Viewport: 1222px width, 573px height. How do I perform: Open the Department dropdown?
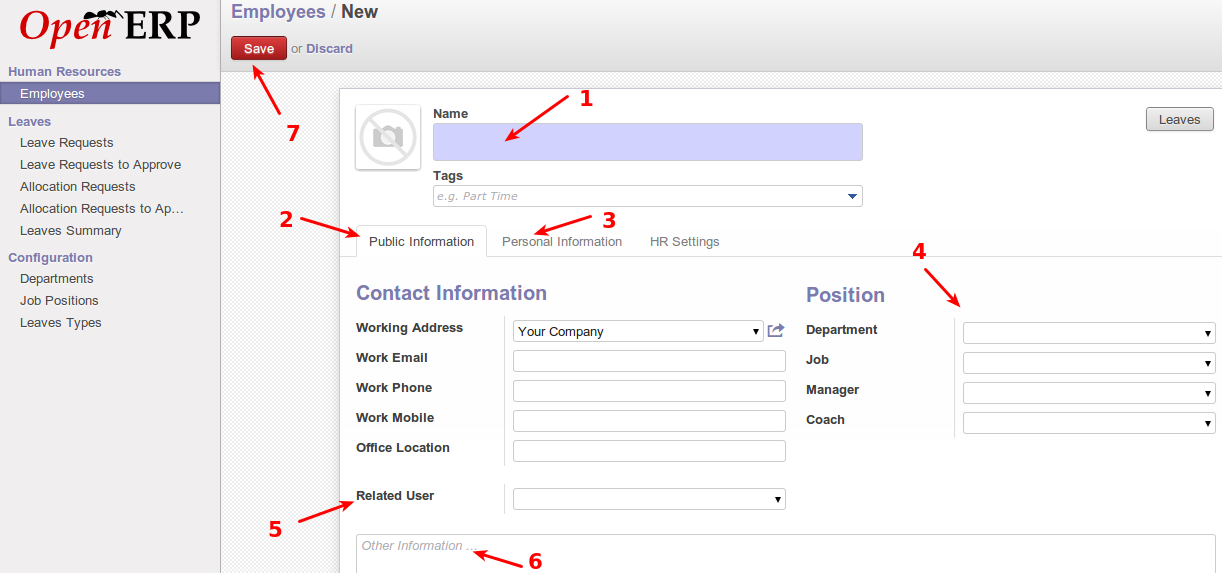click(x=1088, y=333)
